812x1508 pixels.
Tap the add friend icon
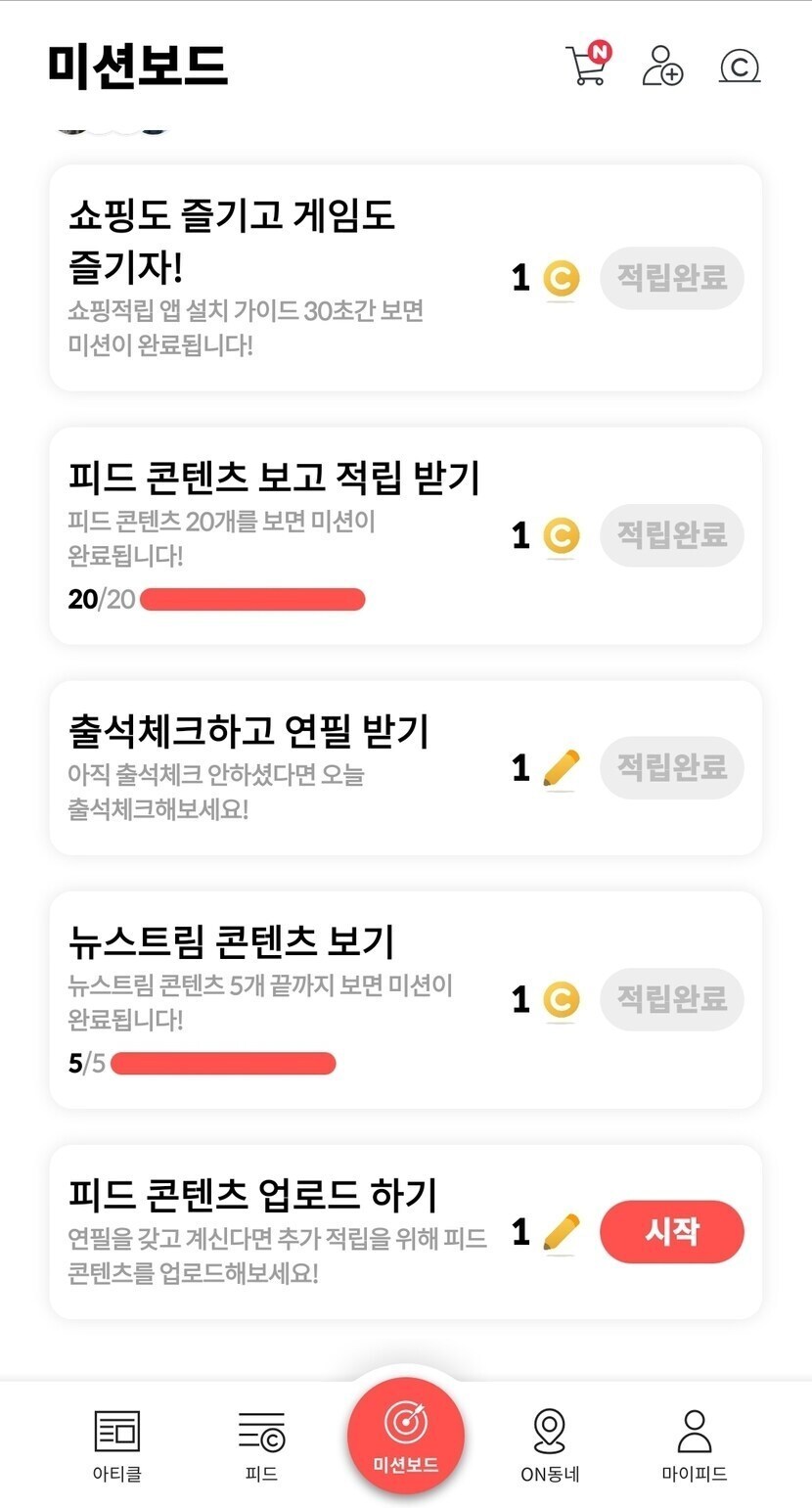[x=662, y=66]
